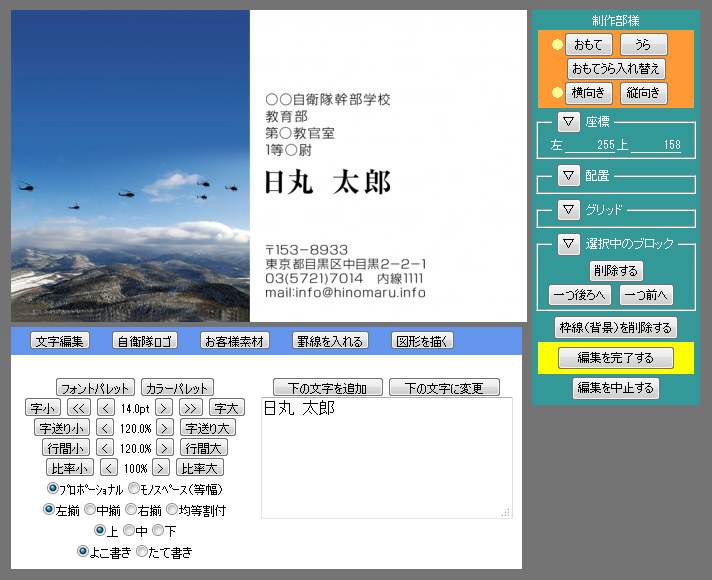Select vertical position 中
712x580 pixels.
click(x=129, y=530)
